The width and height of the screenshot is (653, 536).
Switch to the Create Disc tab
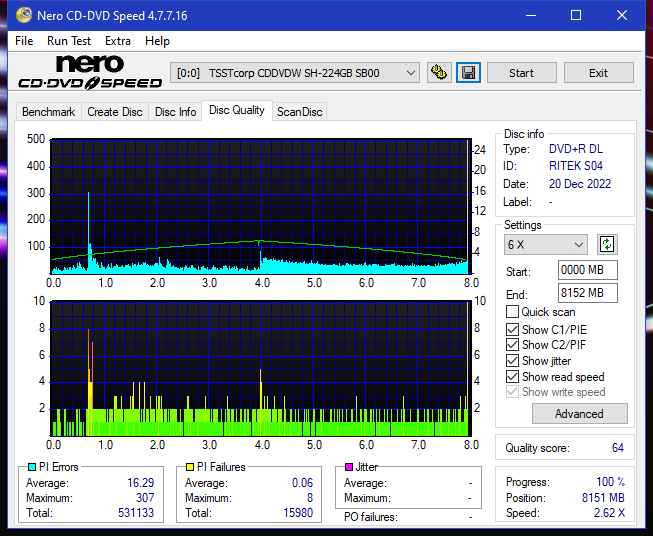(115, 112)
